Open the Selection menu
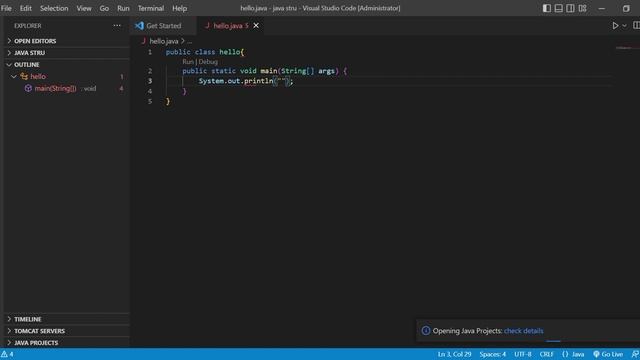This screenshot has height=360, width=640. pos(54,8)
